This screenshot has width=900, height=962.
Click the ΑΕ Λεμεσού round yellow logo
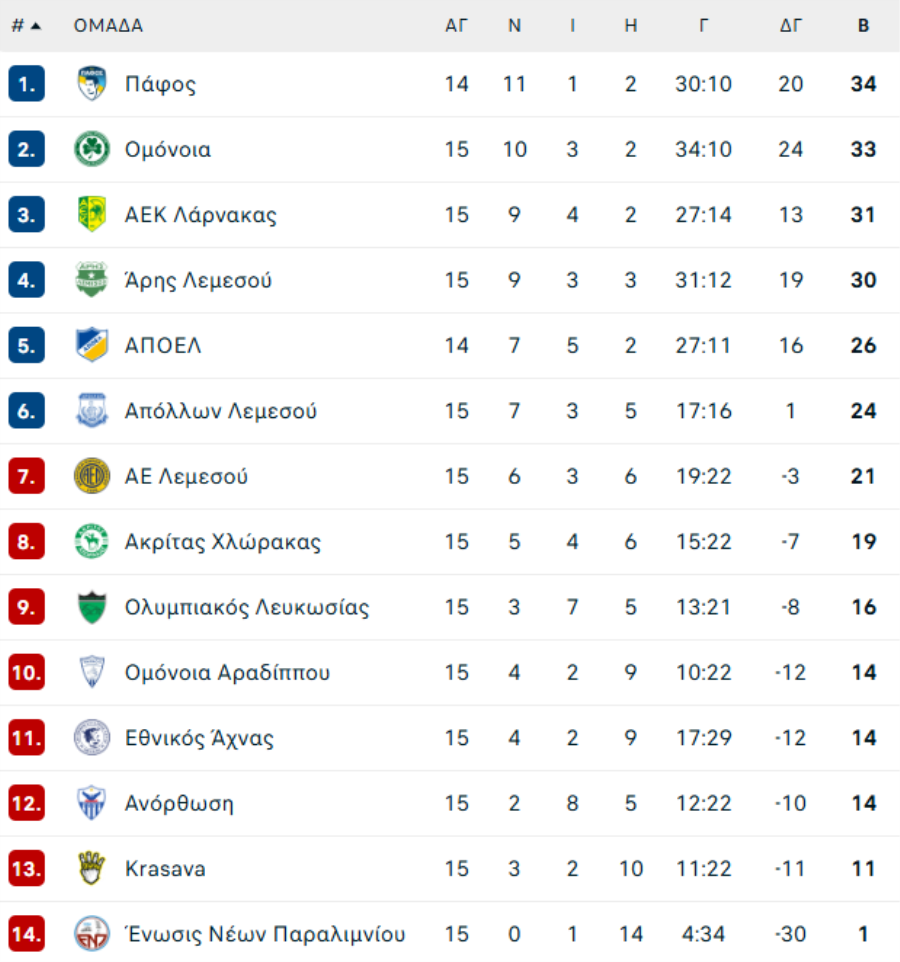tap(92, 476)
